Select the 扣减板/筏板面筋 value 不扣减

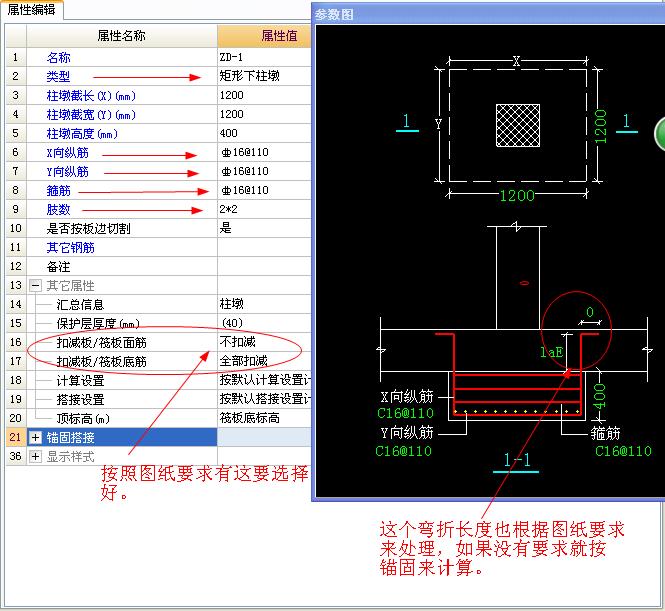coord(264,342)
